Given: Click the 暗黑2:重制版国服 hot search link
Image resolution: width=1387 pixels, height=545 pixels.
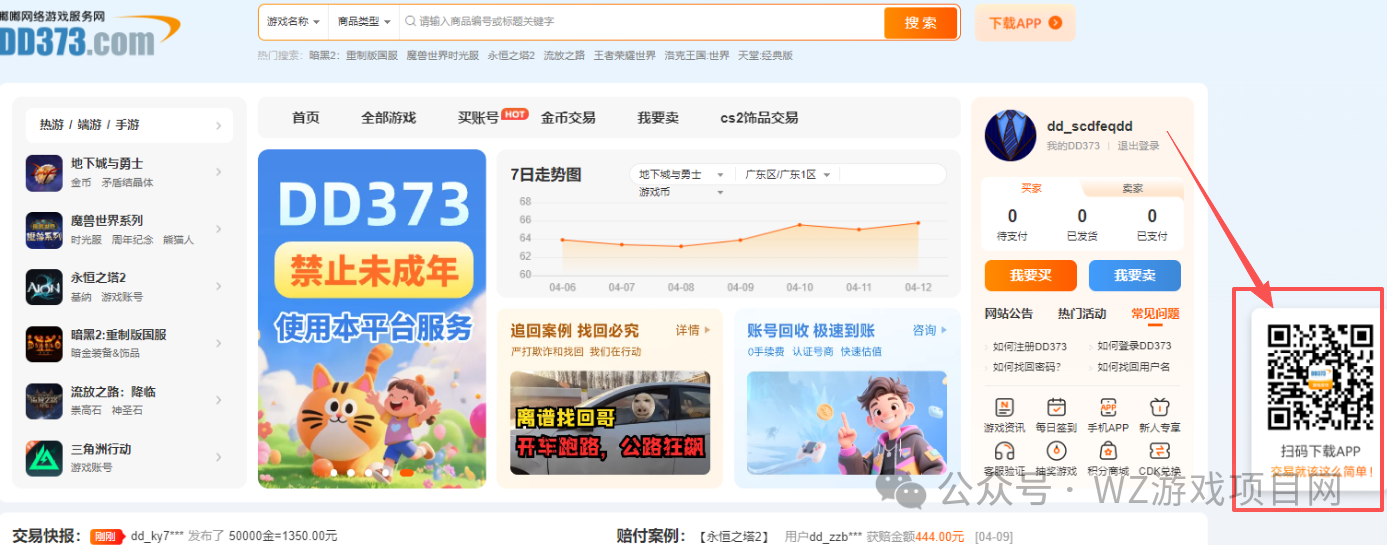Looking at the screenshot, I should tap(353, 56).
